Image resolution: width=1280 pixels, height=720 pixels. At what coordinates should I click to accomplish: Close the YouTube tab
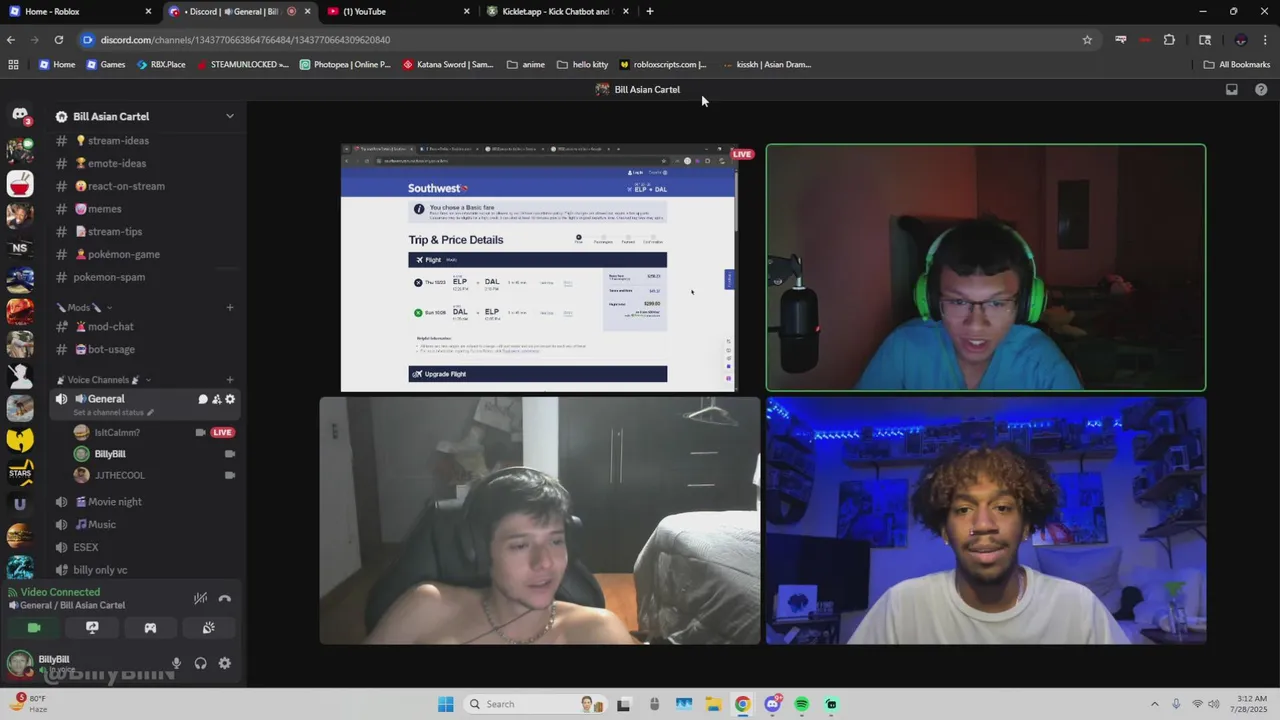(x=466, y=11)
